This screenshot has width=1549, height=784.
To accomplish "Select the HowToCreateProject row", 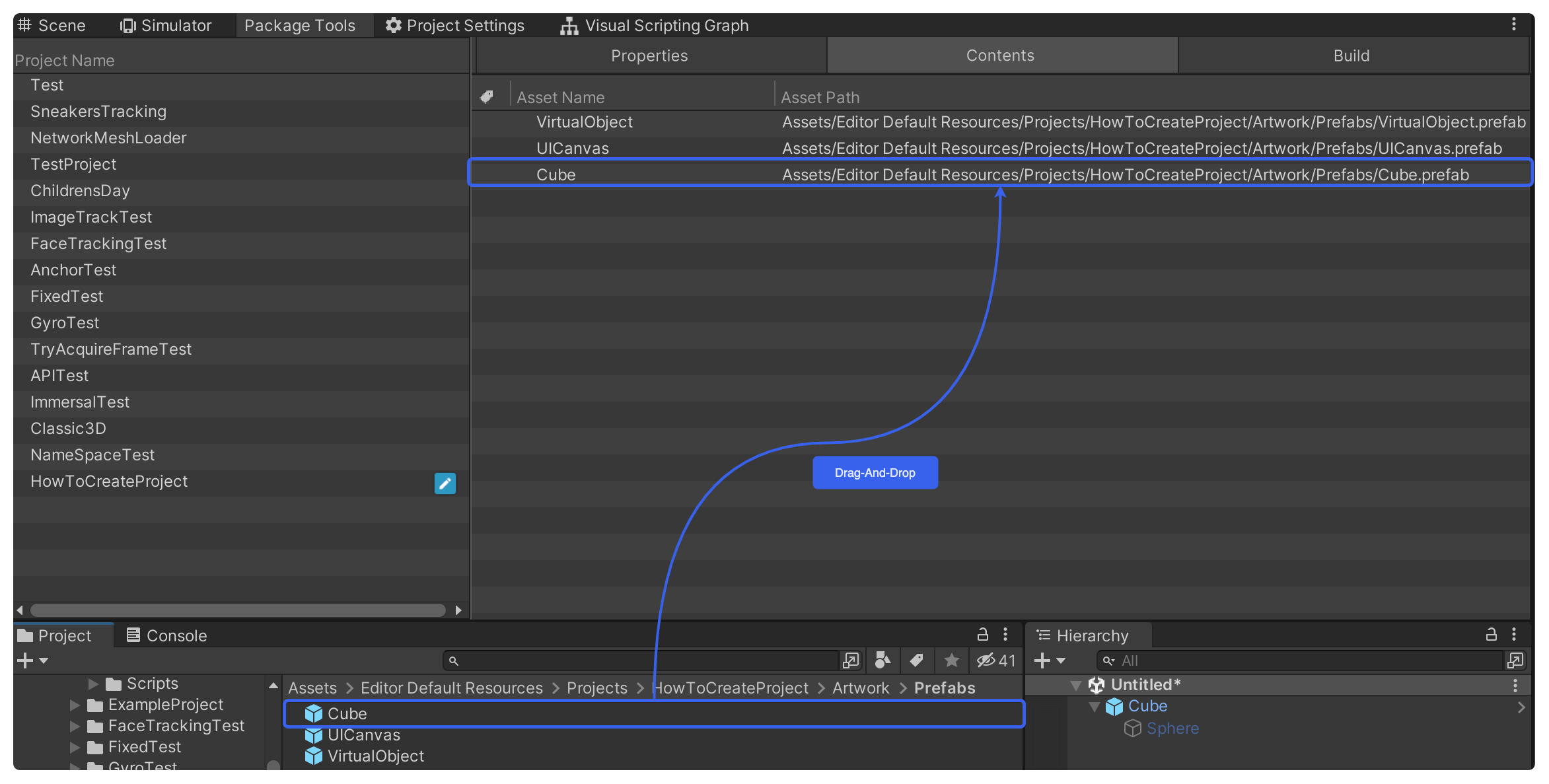I will (242, 481).
